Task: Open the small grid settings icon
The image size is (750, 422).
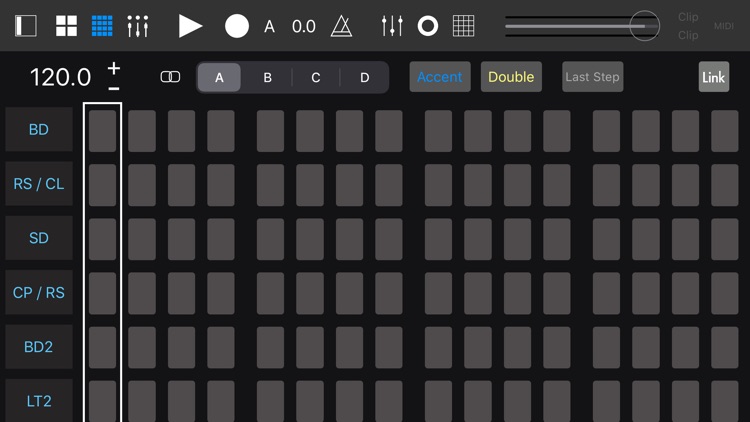Action: coord(463,26)
